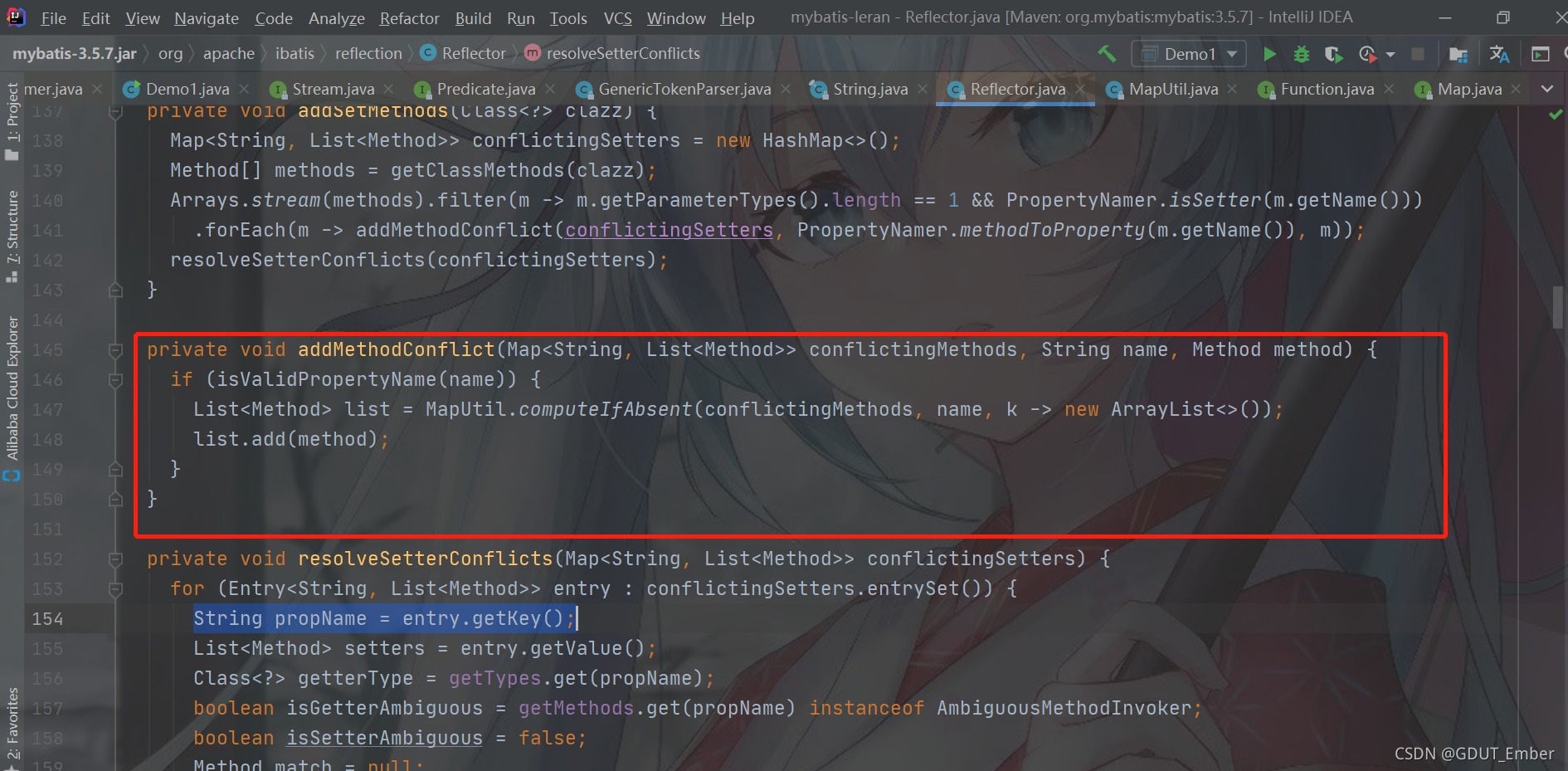Open the profiler options dropdown arrow
1568x771 pixels.
click(x=1390, y=55)
